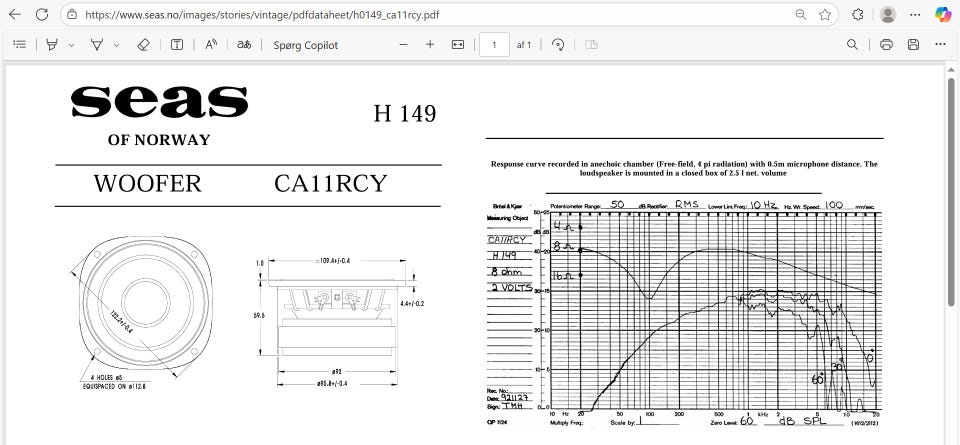
Task: Open PDF toolbar more options menu
Action: (940, 45)
